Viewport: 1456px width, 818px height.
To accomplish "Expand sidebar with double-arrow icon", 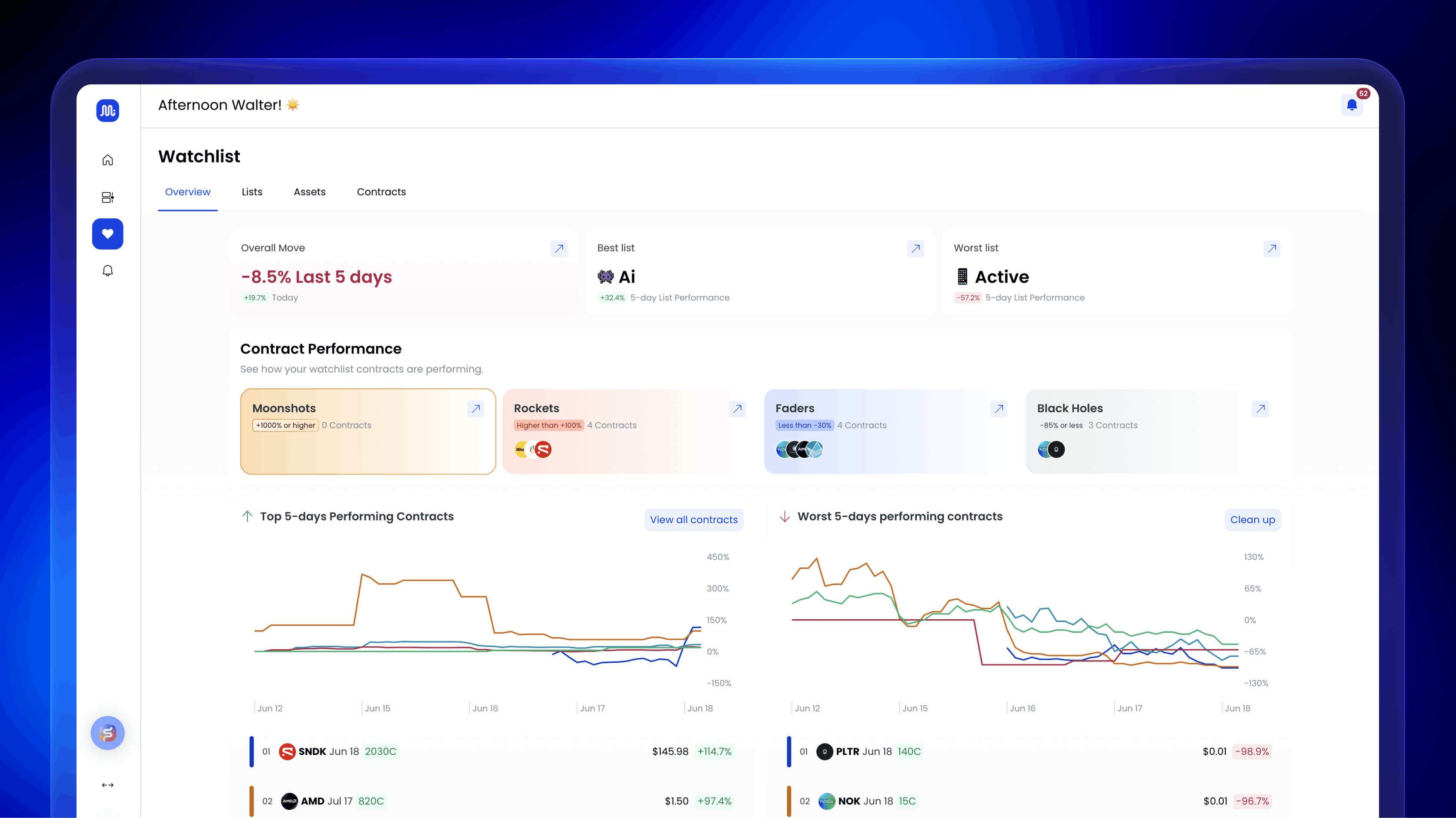I will 107,785.
